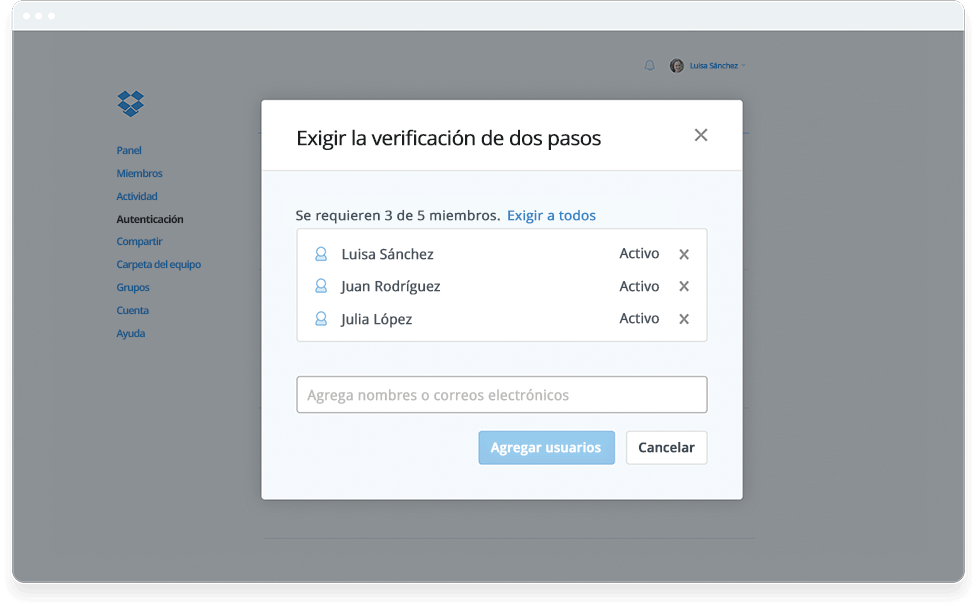
Task: Close the two-step verification dialog
Action: click(x=701, y=134)
